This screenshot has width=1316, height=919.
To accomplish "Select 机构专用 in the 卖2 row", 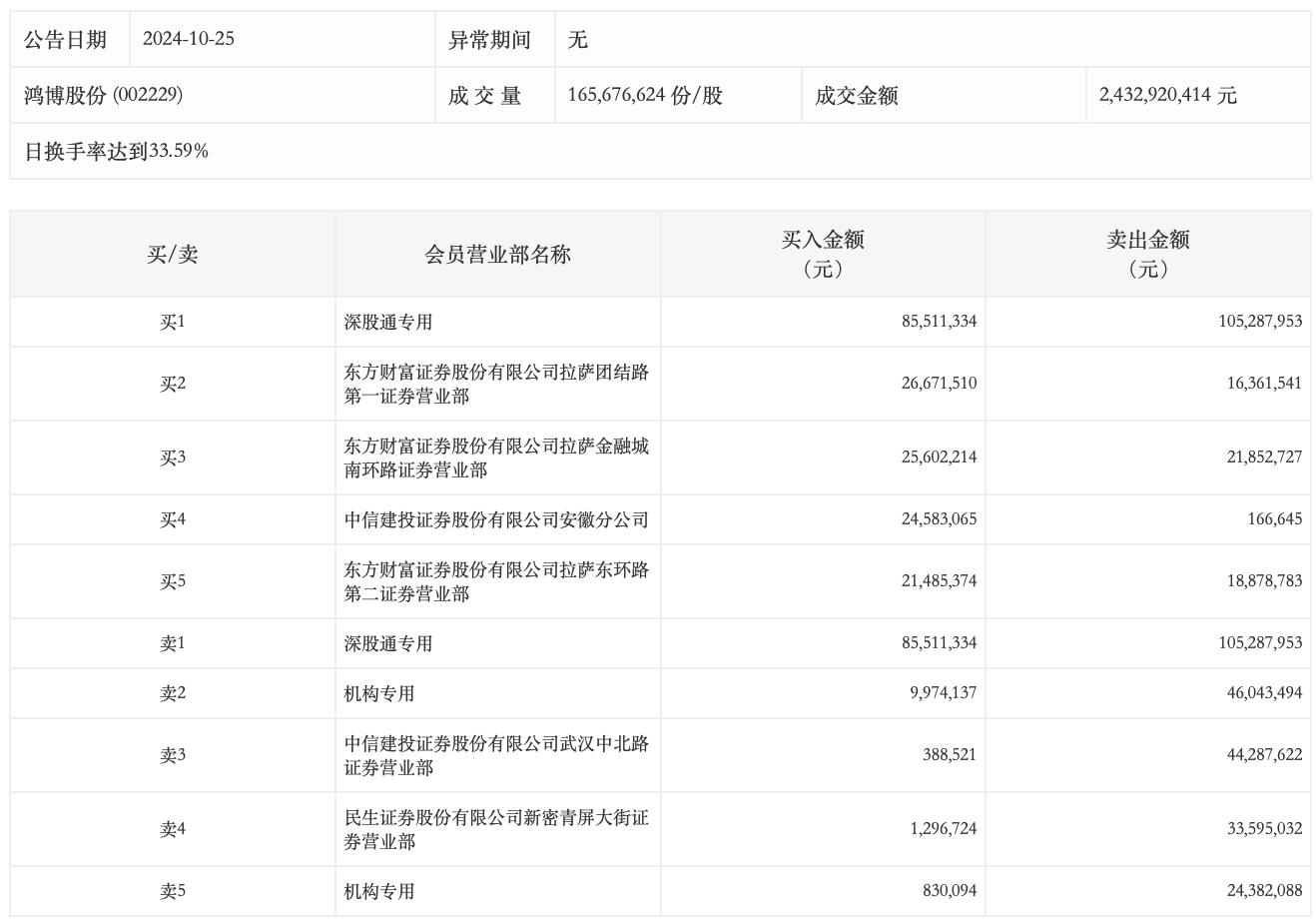I will (379, 694).
